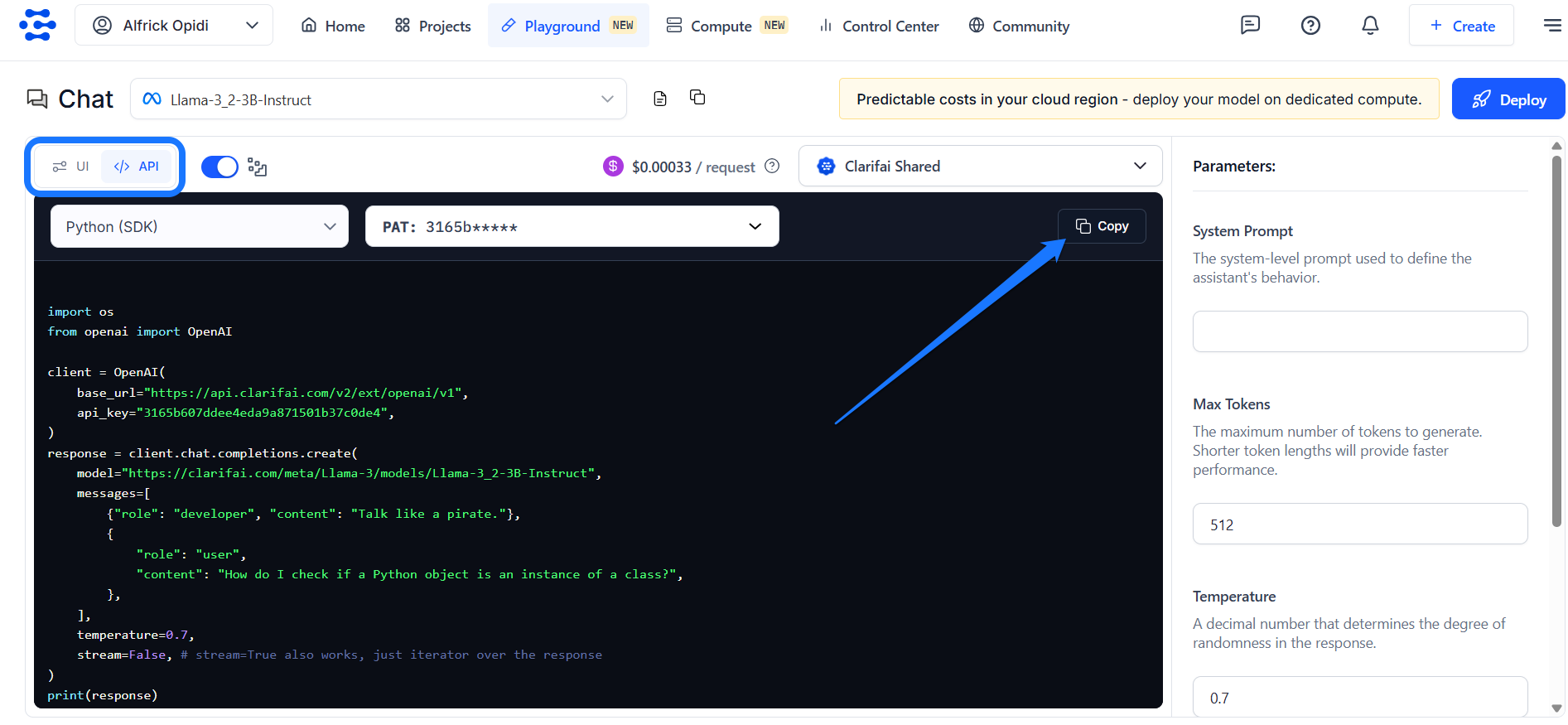Open the feedback message icon

point(1250,25)
